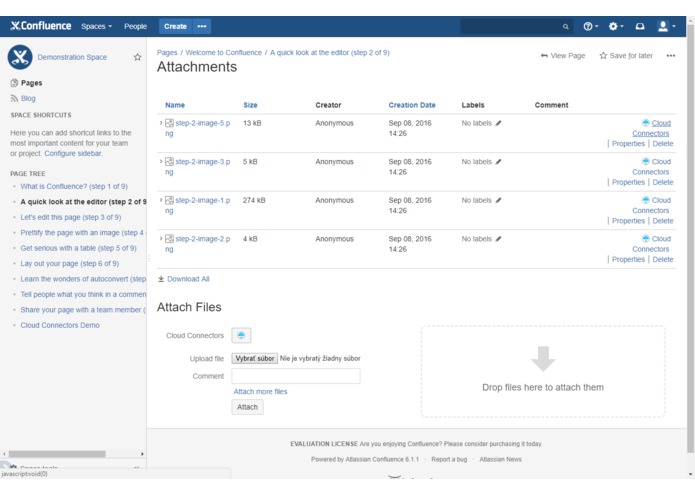The image size is (695, 494).
Task: Click the Cloud Connectors upload icon button
Action: [241, 335]
